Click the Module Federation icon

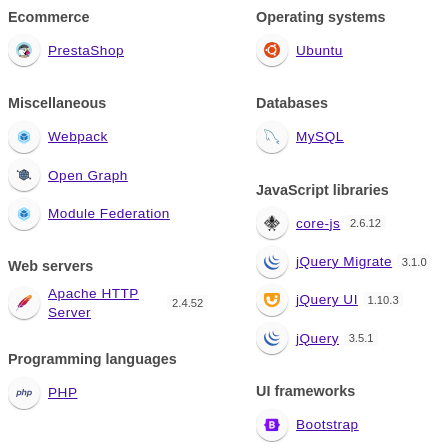click(x=24, y=214)
